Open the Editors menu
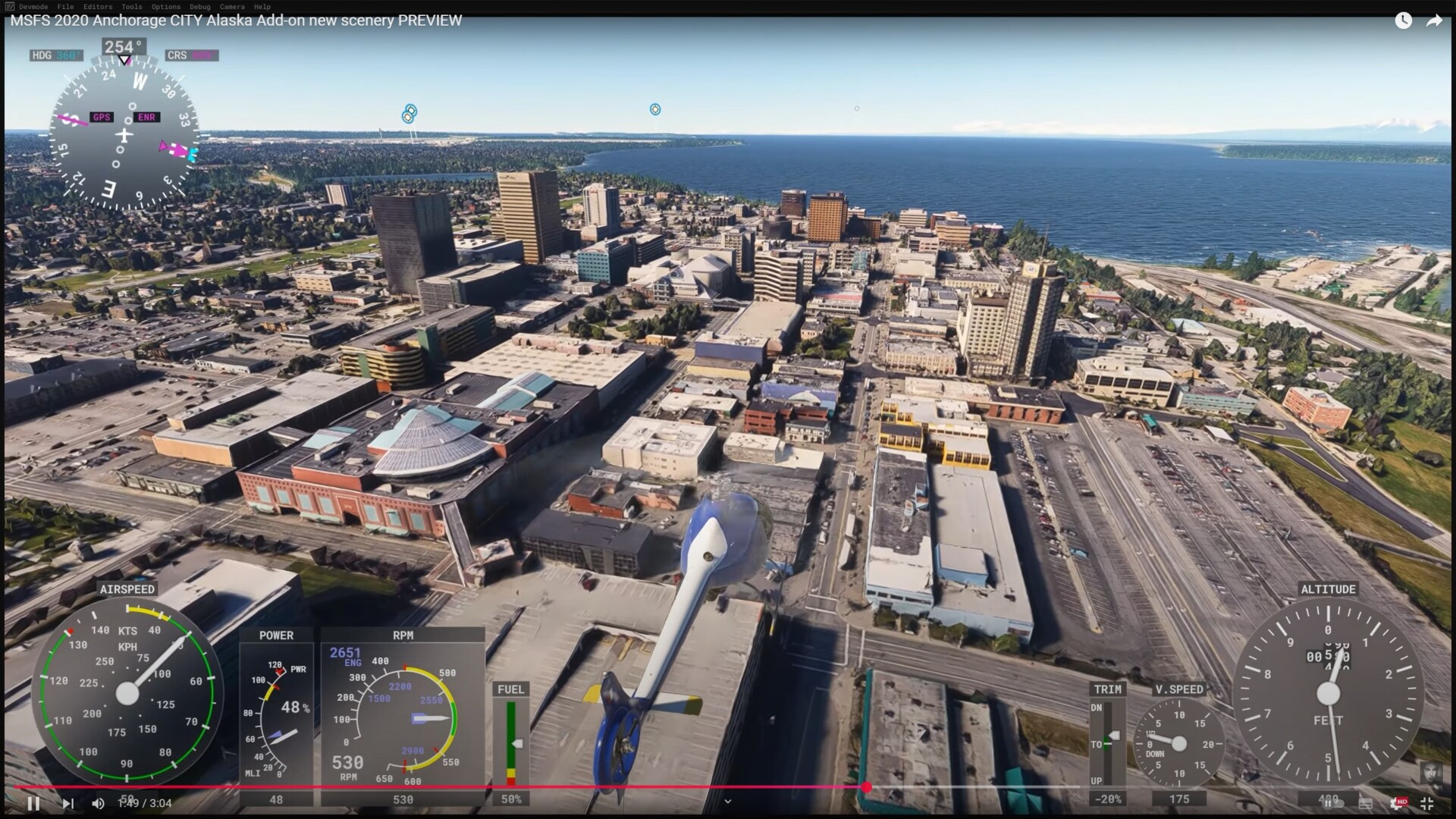Image resolution: width=1456 pixels, height=819 pixels. coord(98,7)
